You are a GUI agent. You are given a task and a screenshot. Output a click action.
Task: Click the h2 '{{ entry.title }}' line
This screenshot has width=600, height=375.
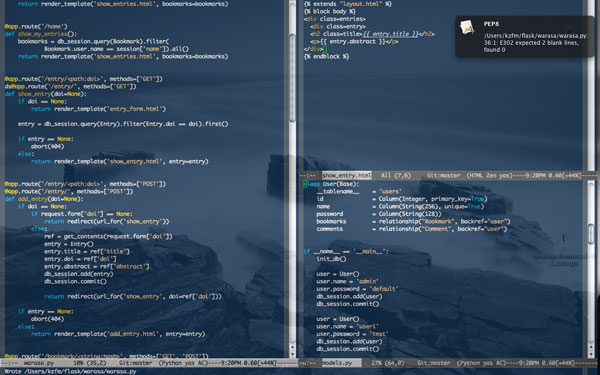372,34
